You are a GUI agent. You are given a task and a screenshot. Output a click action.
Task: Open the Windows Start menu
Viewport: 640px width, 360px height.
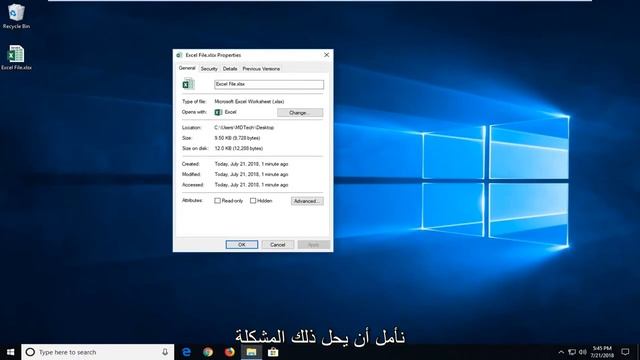click(x=11, y=352)
